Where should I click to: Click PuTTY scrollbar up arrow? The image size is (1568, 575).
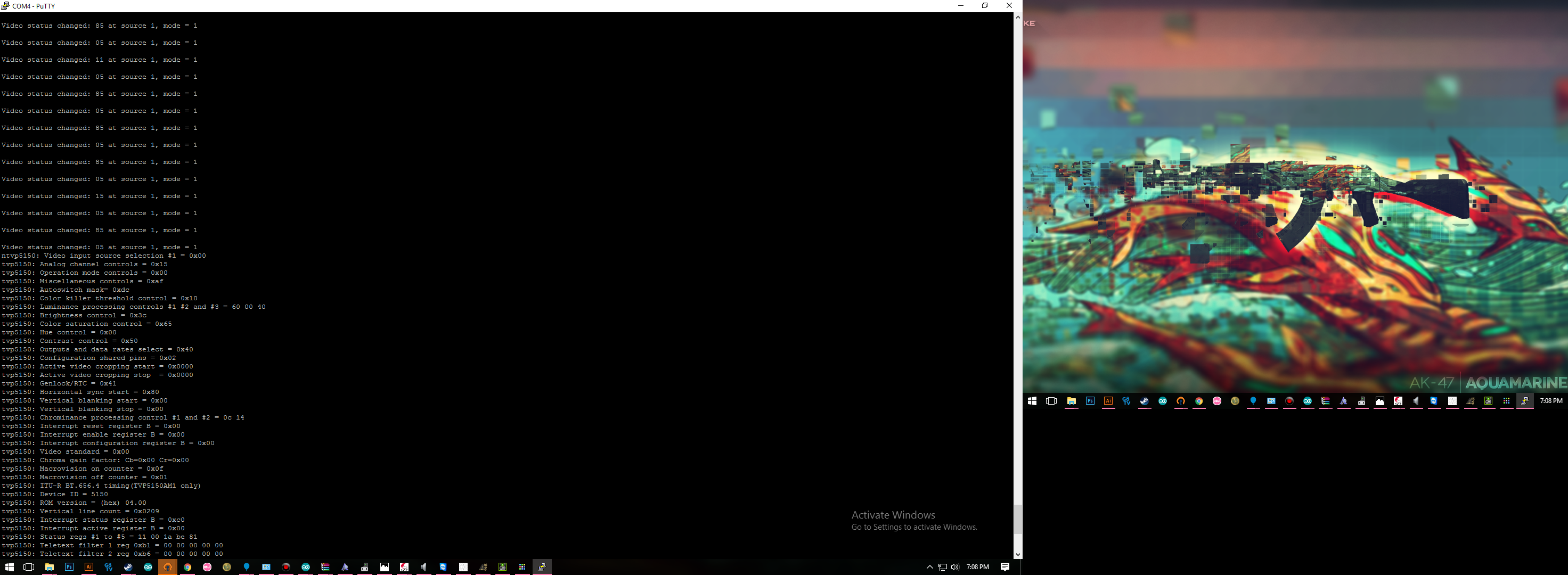point(1018,17)
